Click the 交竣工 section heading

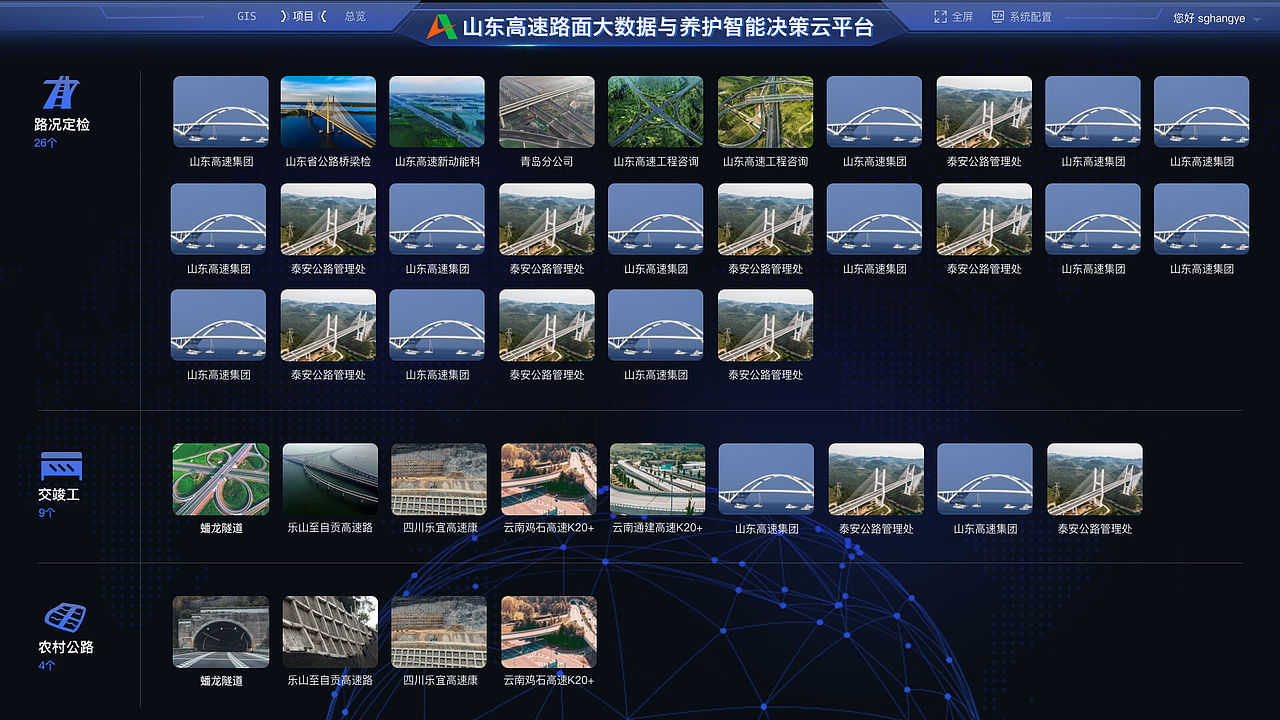click(x=59, y=495)
